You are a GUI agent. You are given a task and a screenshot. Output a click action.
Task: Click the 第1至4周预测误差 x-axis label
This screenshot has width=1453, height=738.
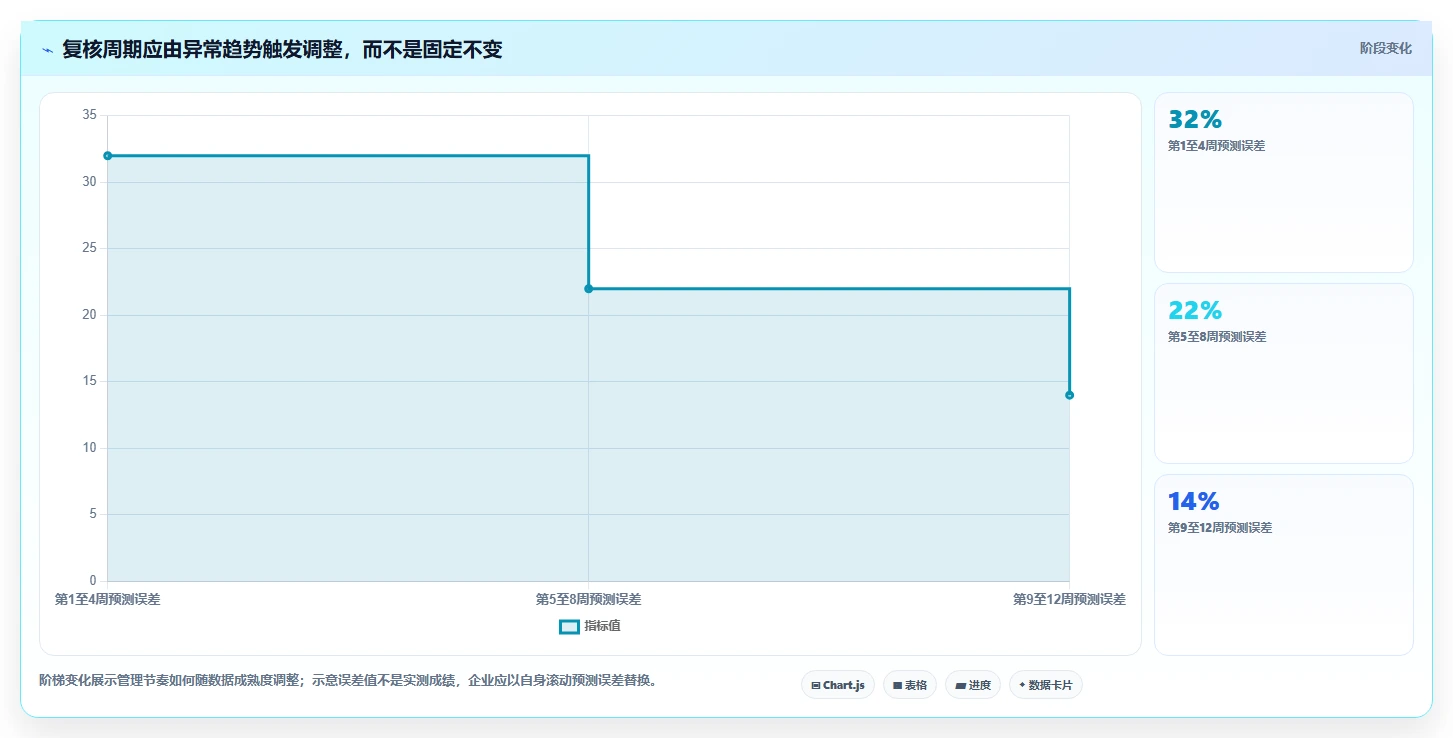(x=107, y=600)
